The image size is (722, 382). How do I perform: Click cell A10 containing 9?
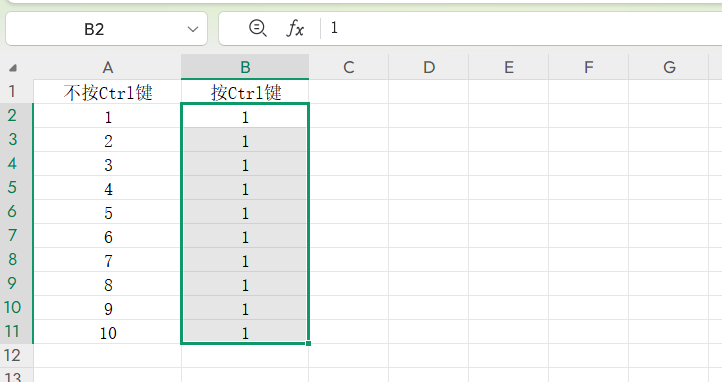pos(107,307)
